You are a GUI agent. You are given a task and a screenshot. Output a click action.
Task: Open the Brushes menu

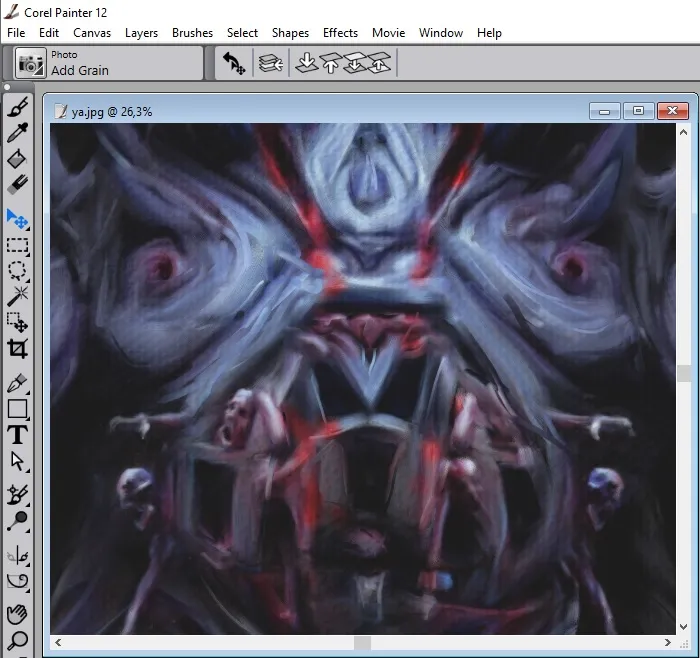click(192, 33)
